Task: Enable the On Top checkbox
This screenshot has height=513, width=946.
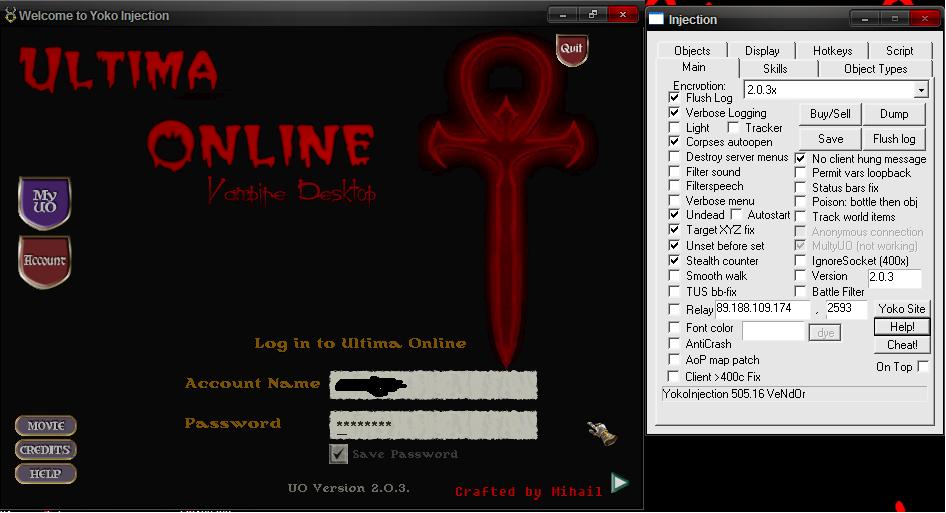Action: (922, 367)
